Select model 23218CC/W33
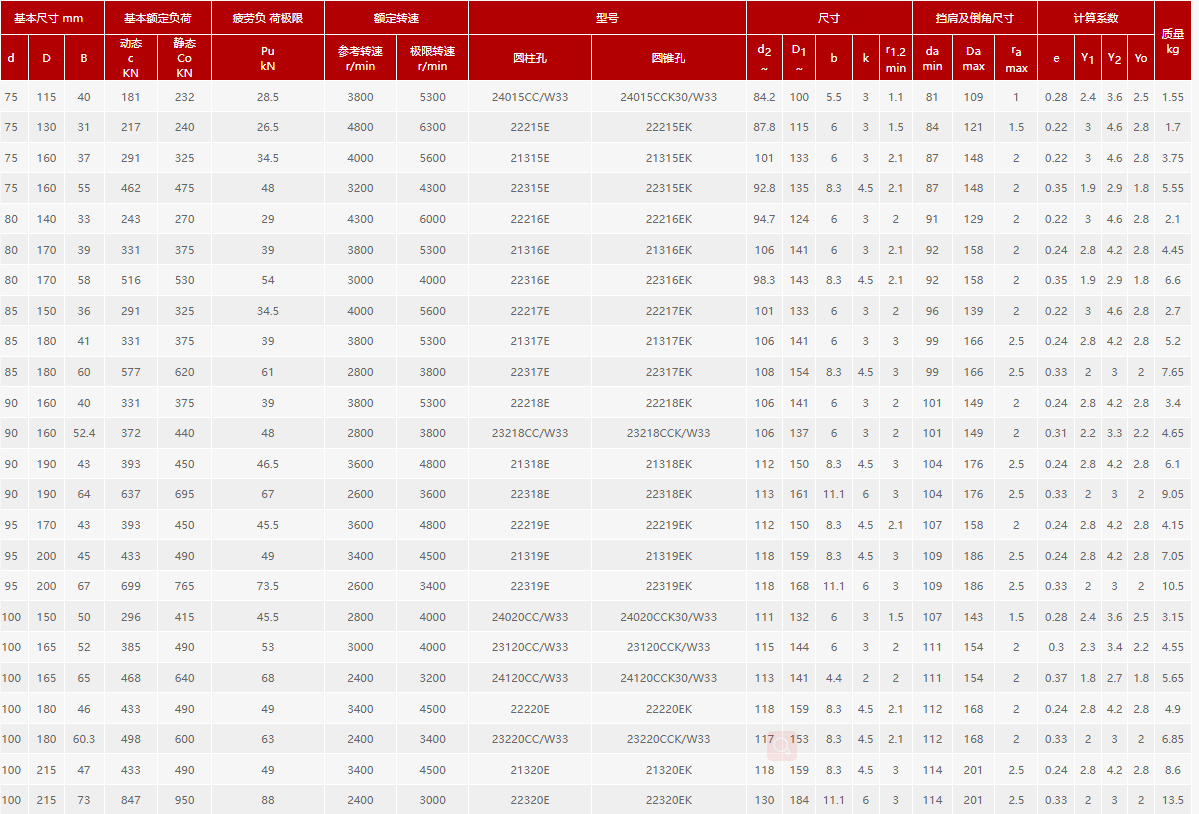This screenshot has width=1199, height=814. 530,433
